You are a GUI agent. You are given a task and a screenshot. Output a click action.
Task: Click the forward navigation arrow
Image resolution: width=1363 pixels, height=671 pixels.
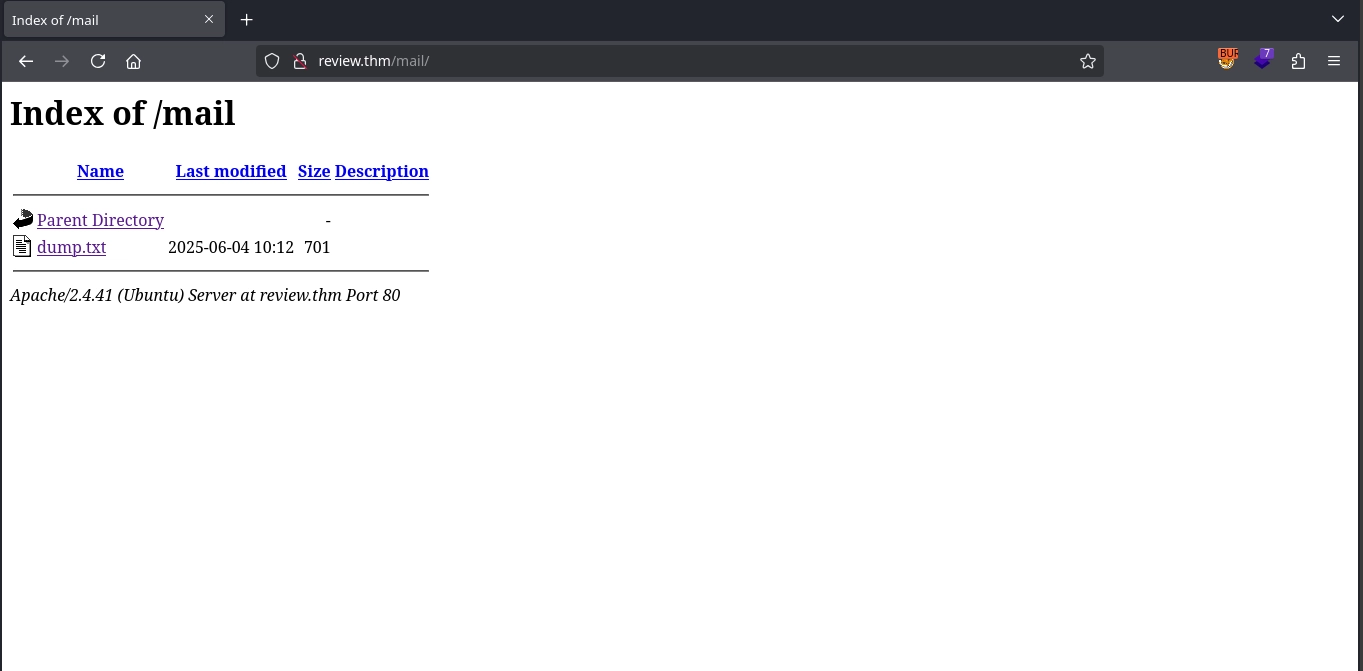coord(62,61)
